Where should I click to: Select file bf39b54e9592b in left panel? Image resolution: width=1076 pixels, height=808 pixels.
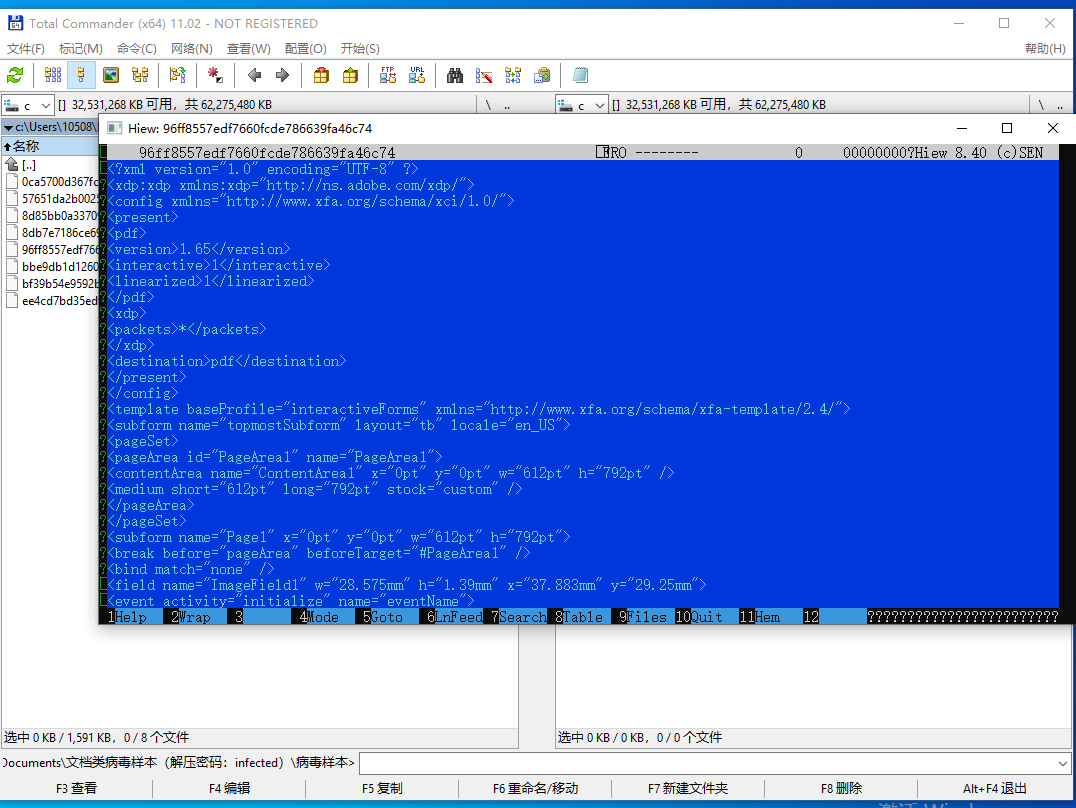pyautogui.click(x=52, y=284)
